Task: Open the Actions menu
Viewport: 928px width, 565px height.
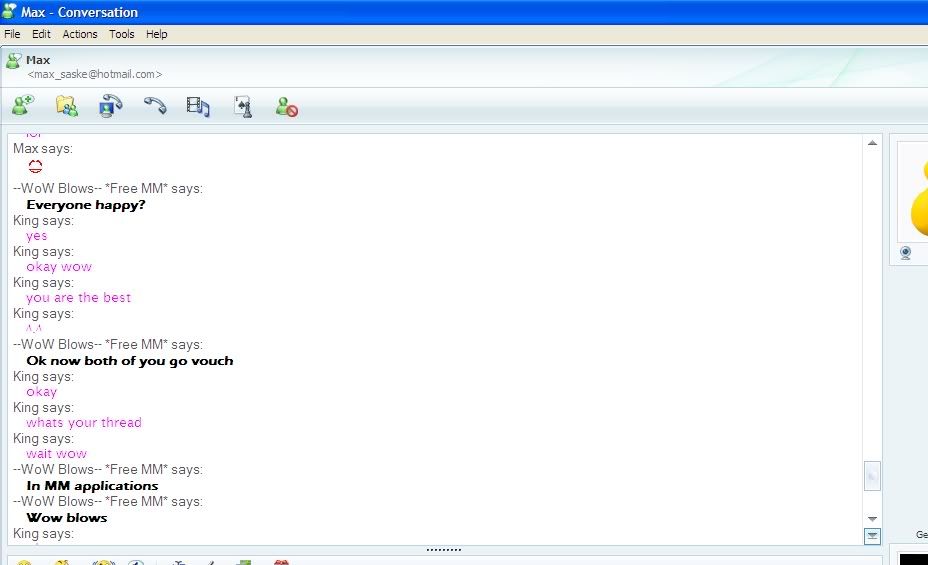Action: 80,34
